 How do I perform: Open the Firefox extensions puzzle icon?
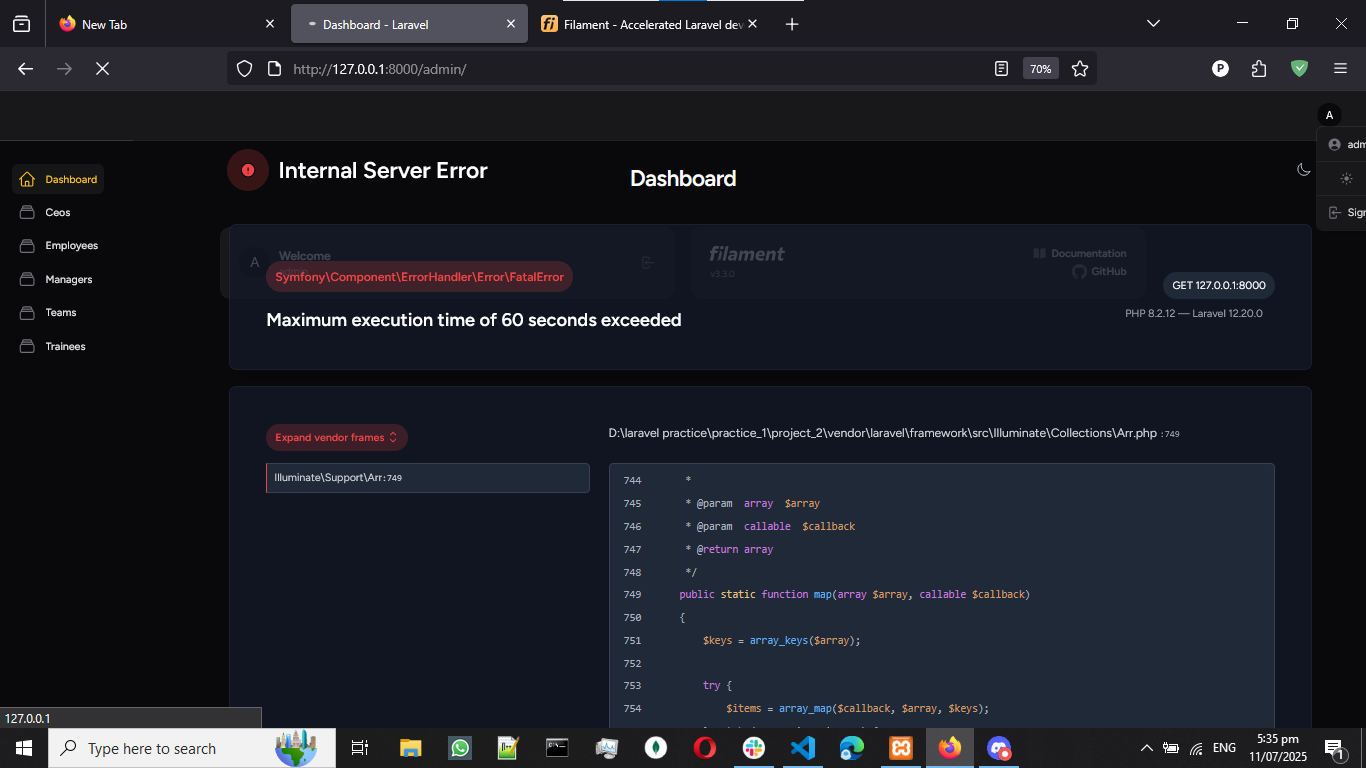1259,69
